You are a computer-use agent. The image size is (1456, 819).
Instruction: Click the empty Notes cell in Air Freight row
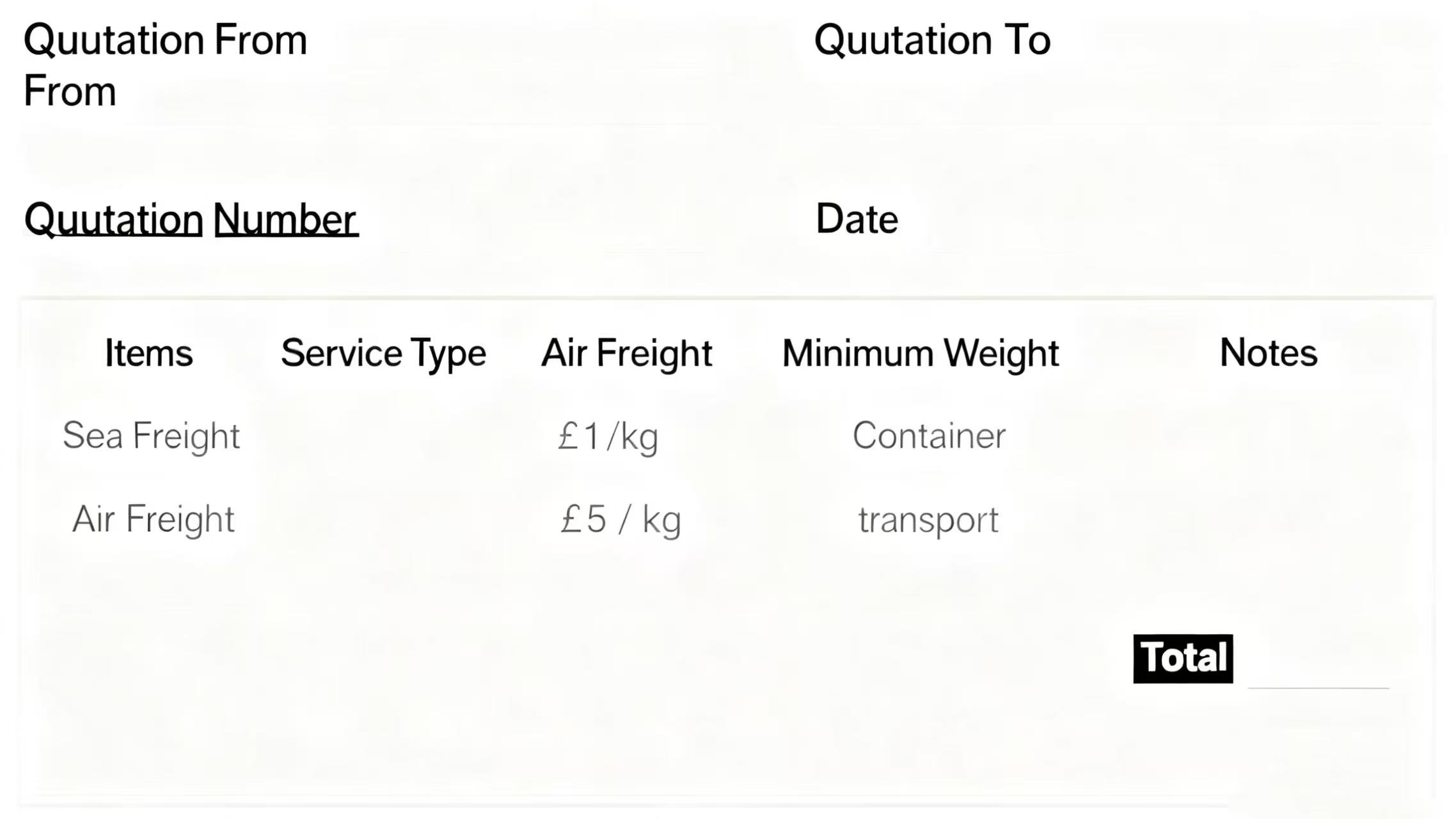[1268, 519]
